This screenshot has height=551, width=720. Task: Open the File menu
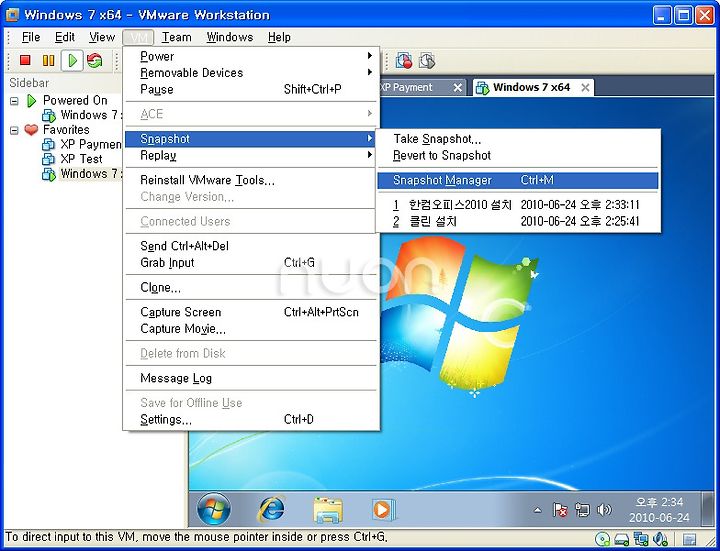coord(31,37)
